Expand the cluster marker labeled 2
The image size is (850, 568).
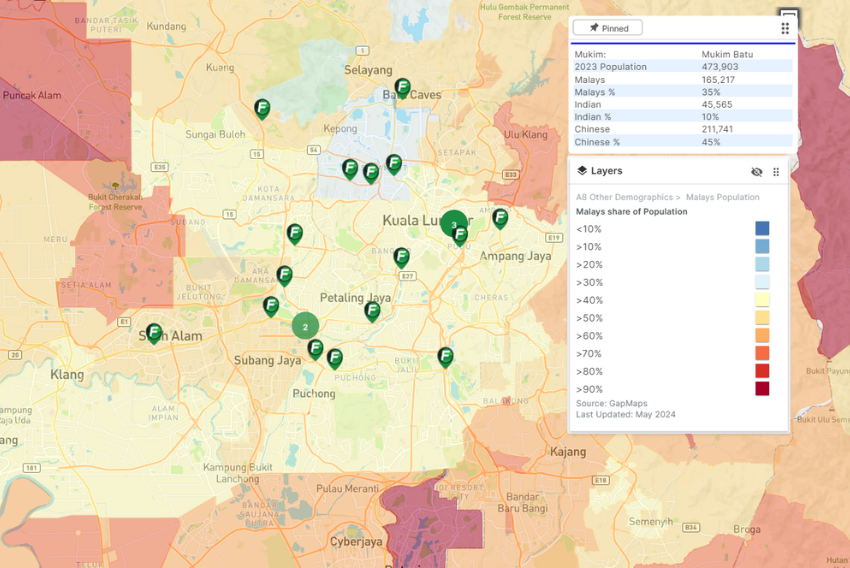coord(305,326)
